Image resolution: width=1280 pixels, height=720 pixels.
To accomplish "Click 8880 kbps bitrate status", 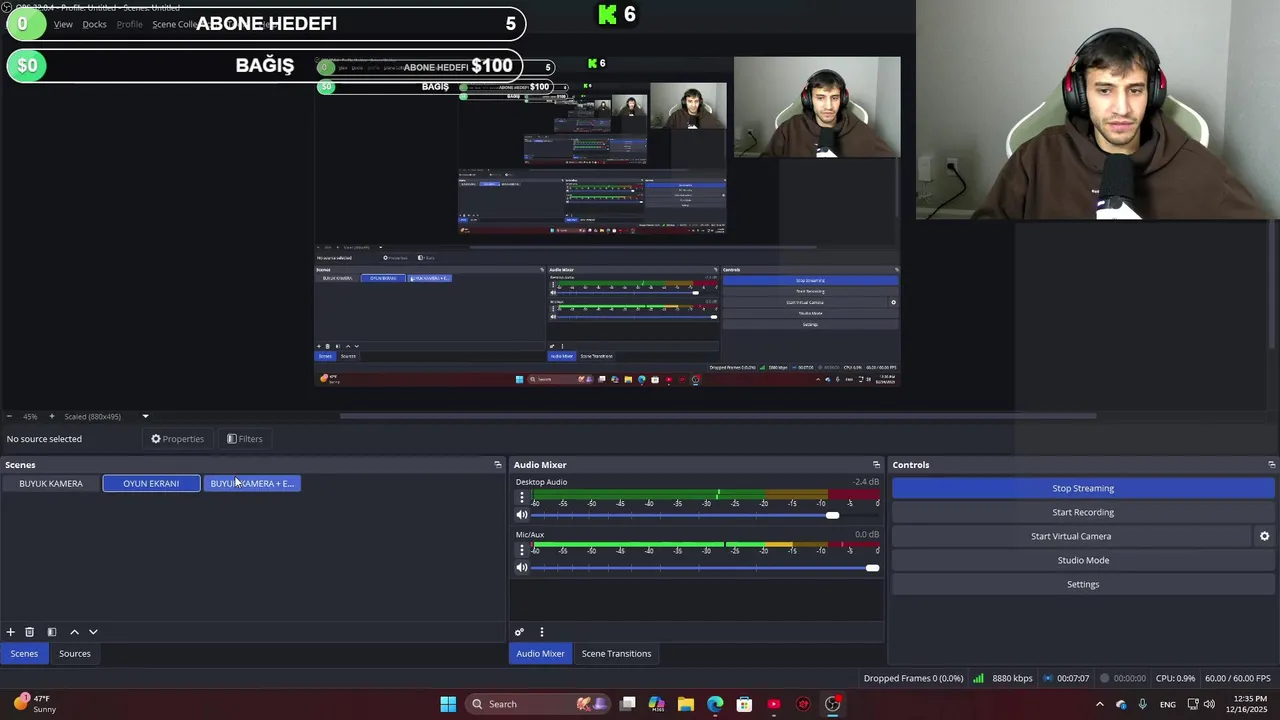I will point(1012,678).
